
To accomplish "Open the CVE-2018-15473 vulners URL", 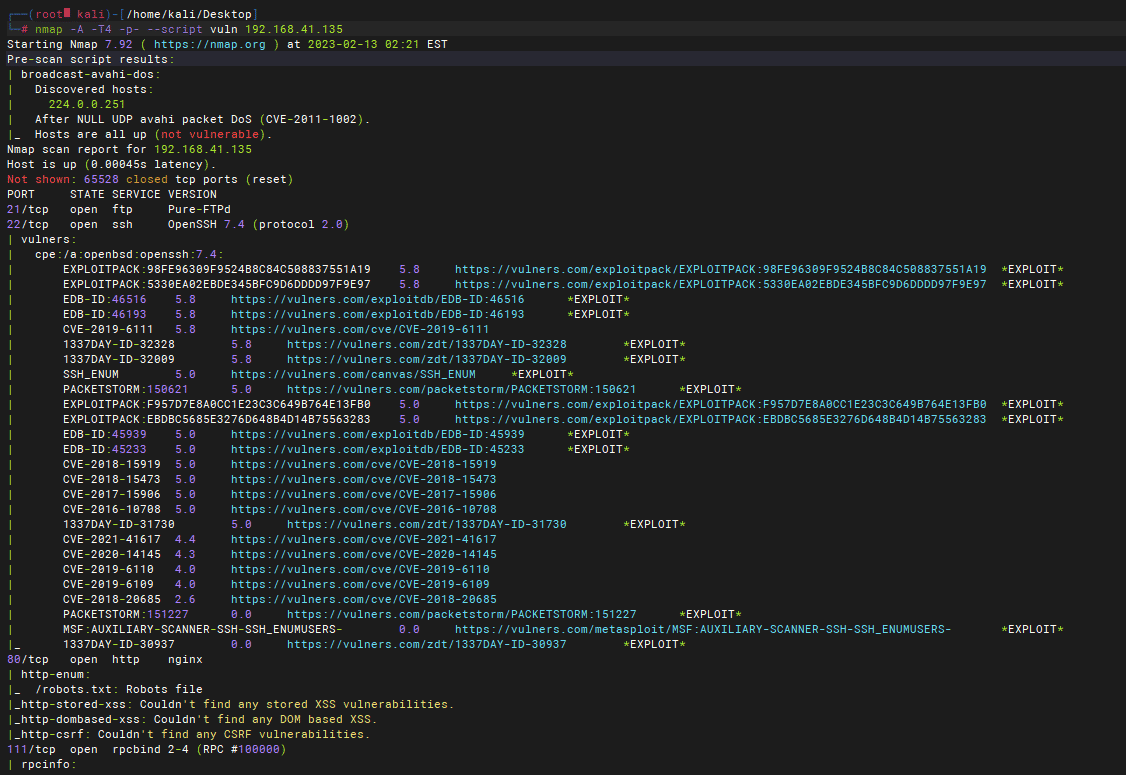I will tap(363, 480).
